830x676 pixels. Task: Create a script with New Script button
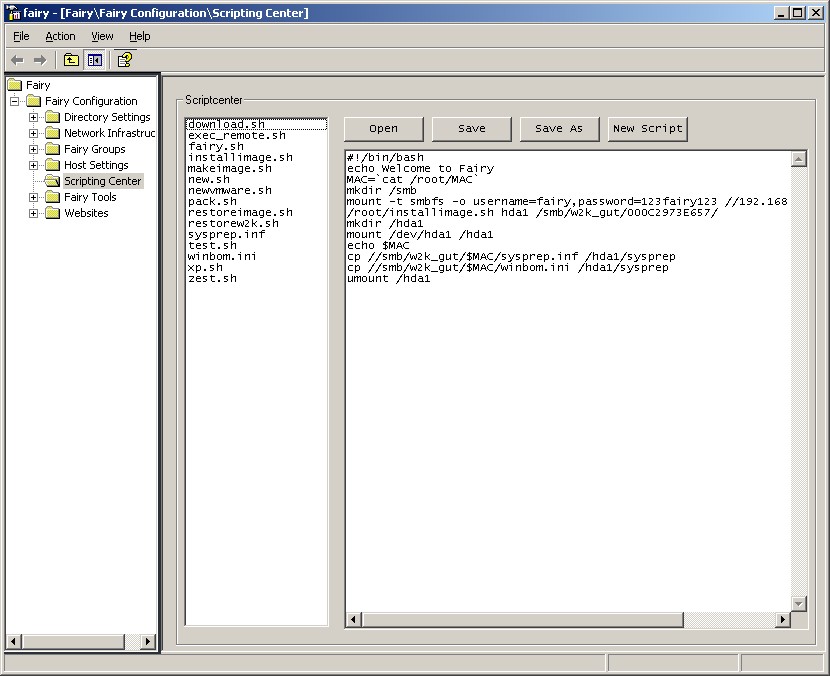tap(647, 128)
